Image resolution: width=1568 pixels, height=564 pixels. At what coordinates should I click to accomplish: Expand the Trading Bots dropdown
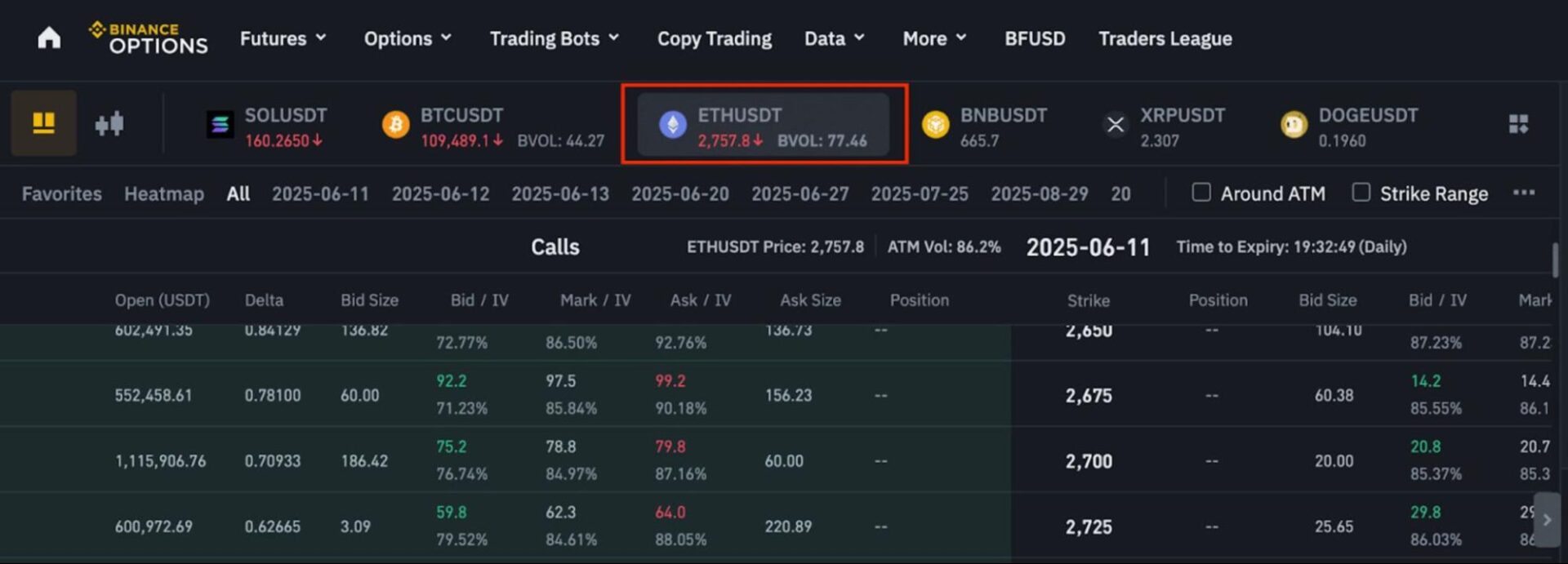pos(554,38)
